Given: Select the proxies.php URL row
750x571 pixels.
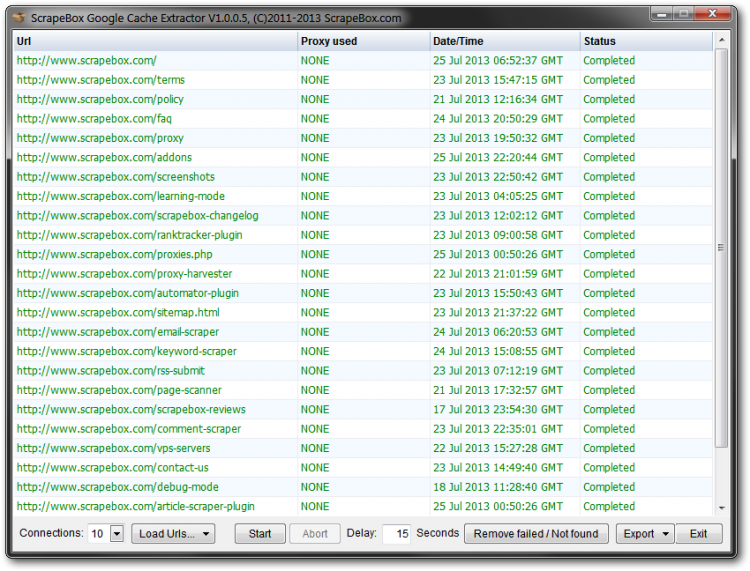Looking at the screenshot, I should [x=363, y=254].
